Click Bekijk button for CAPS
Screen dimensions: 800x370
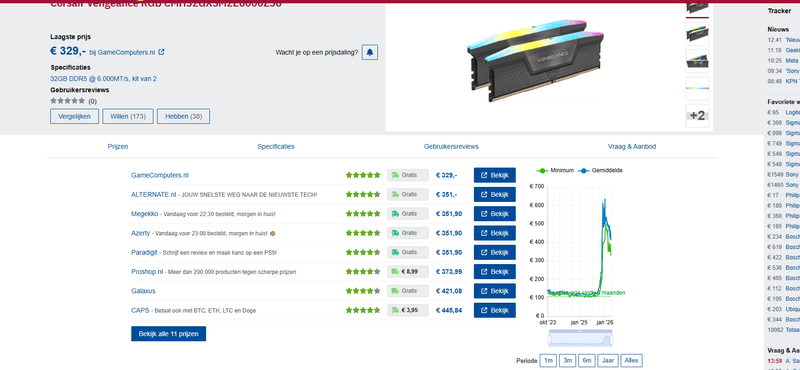click(x=494, y=310)
